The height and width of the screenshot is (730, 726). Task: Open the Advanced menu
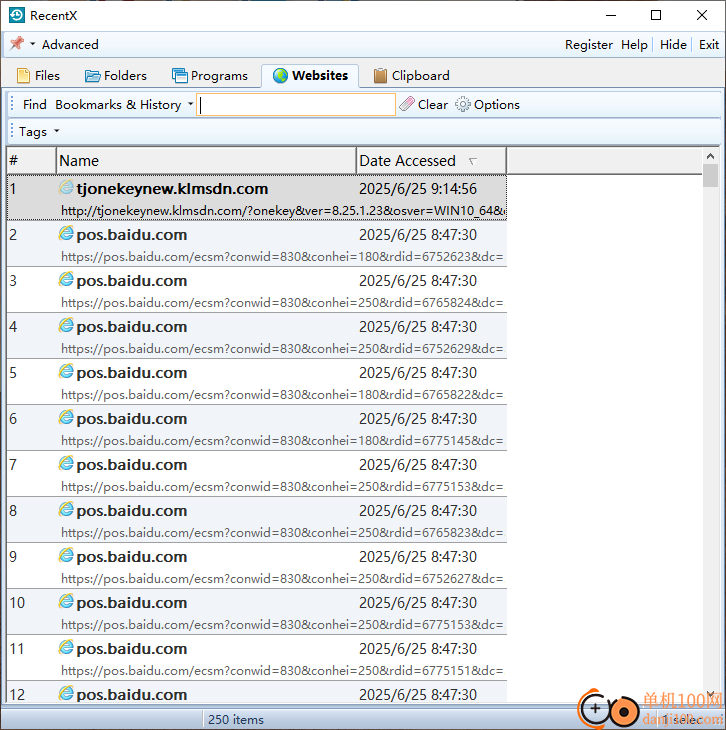point(70,45)
